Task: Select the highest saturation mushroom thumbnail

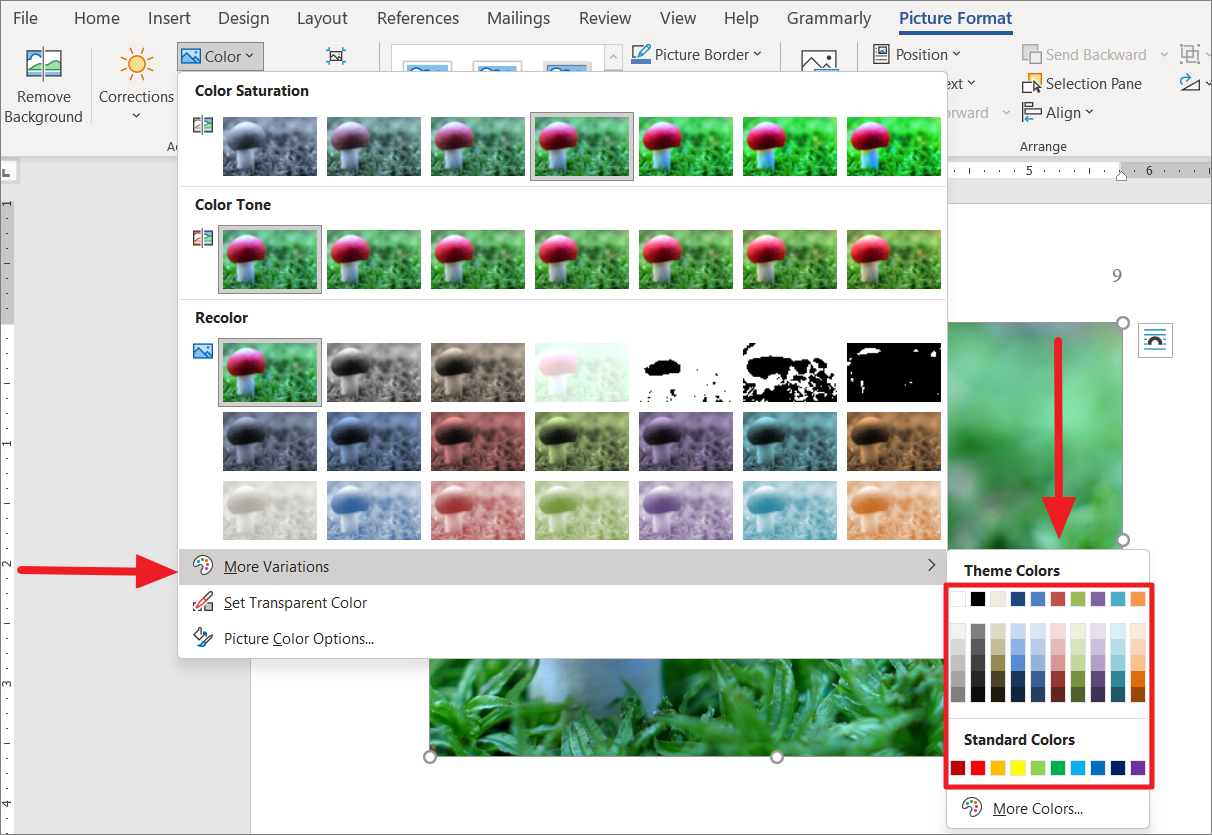Action: click(893, 145)
